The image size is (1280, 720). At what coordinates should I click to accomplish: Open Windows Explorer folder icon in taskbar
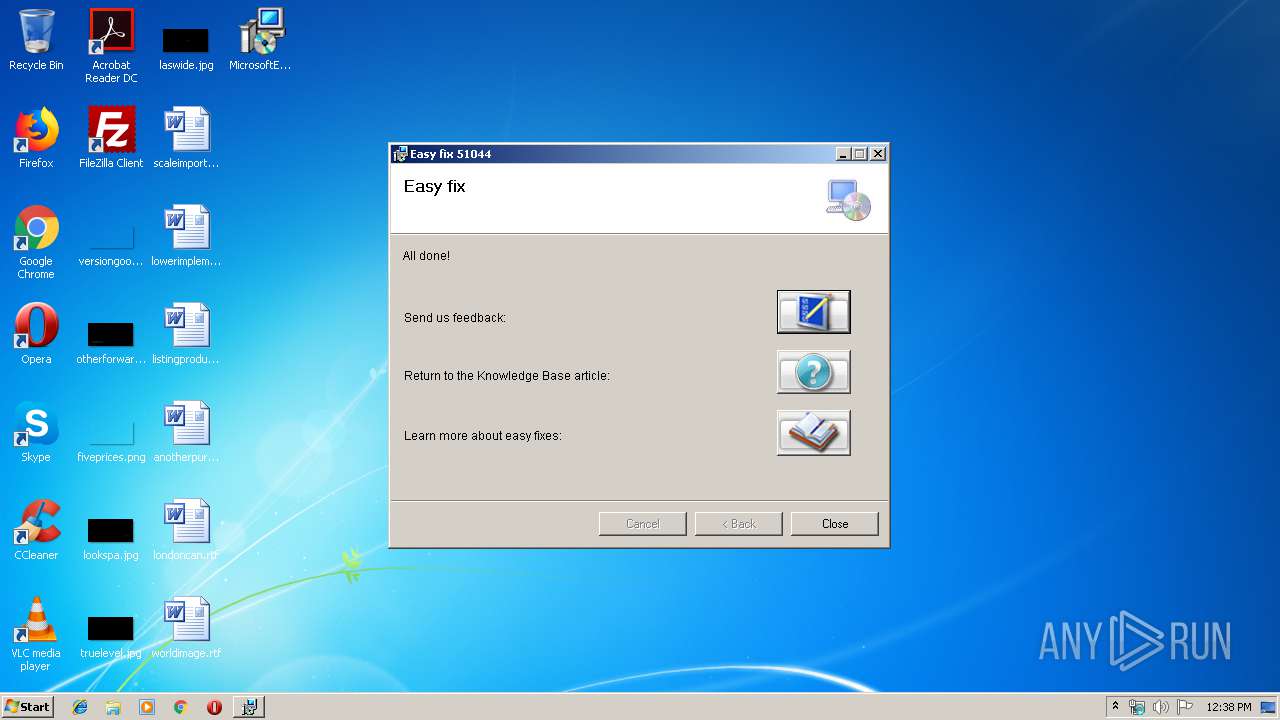coord(113,707)
